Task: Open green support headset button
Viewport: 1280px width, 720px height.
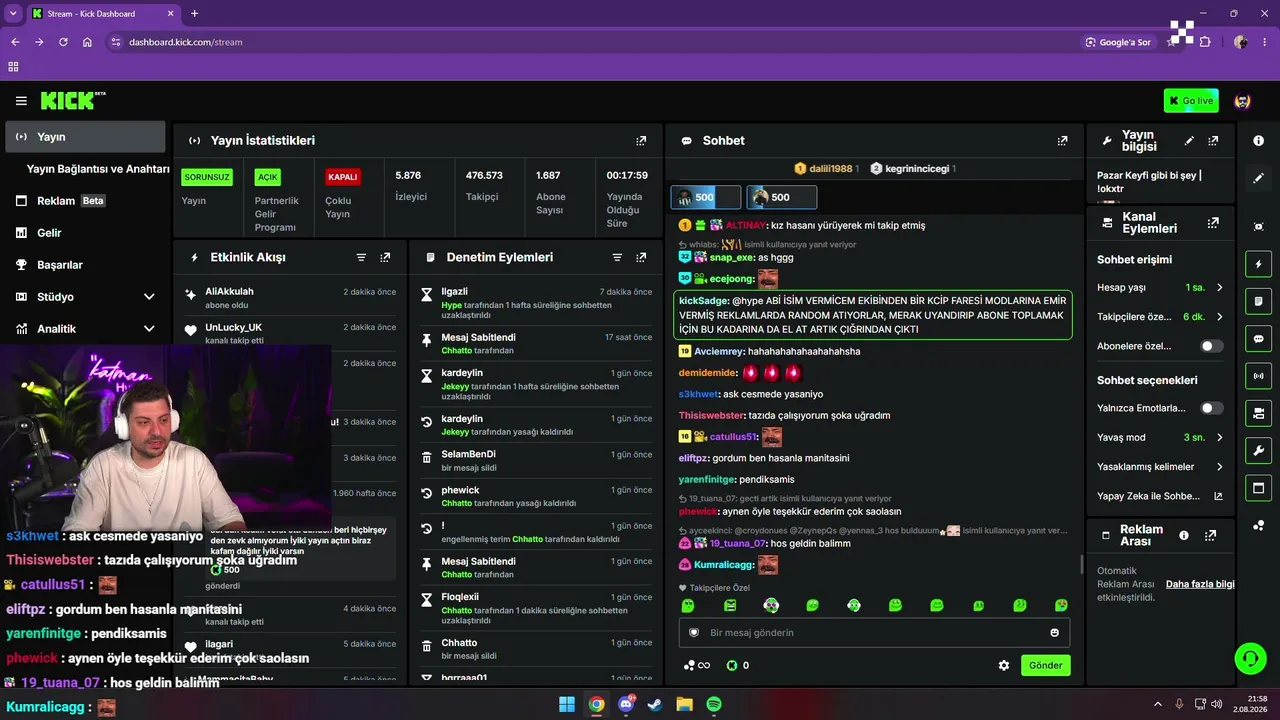Action: point(1250,658)
